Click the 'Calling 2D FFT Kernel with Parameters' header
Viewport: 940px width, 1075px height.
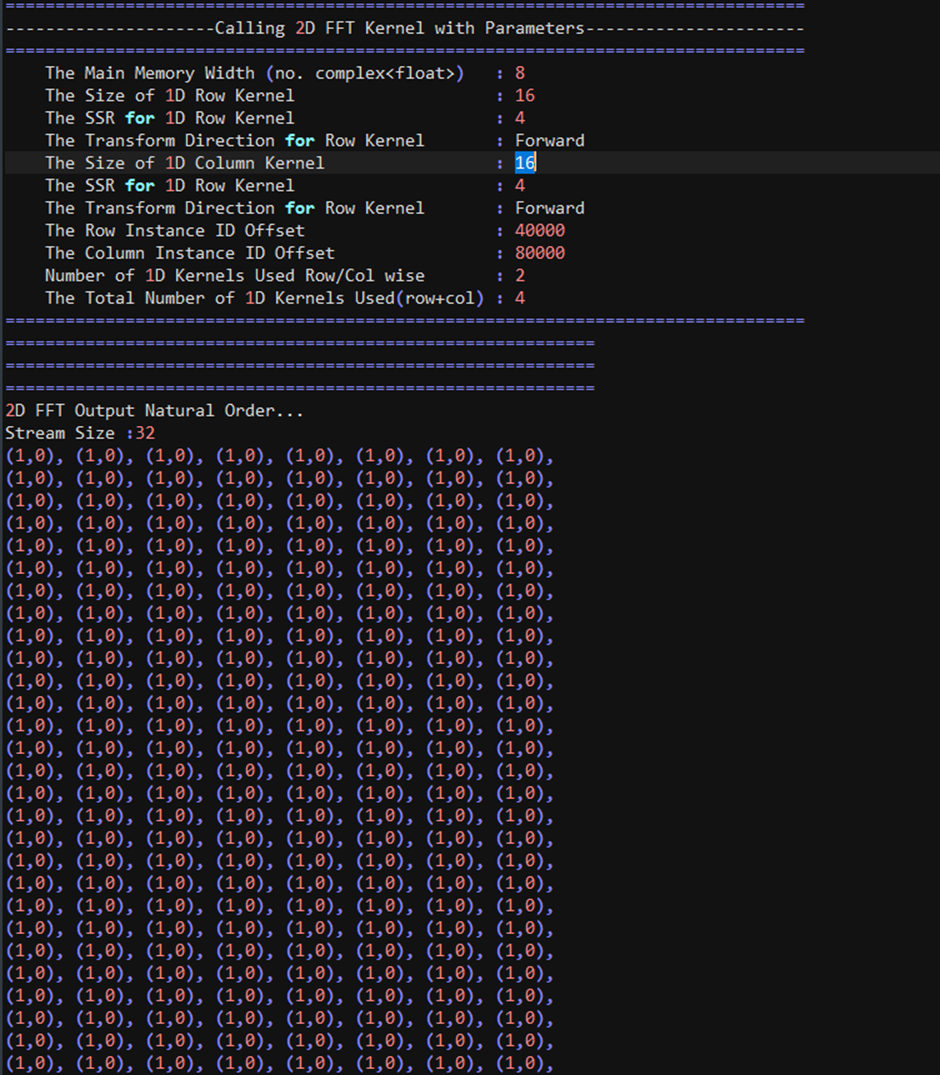399,28
